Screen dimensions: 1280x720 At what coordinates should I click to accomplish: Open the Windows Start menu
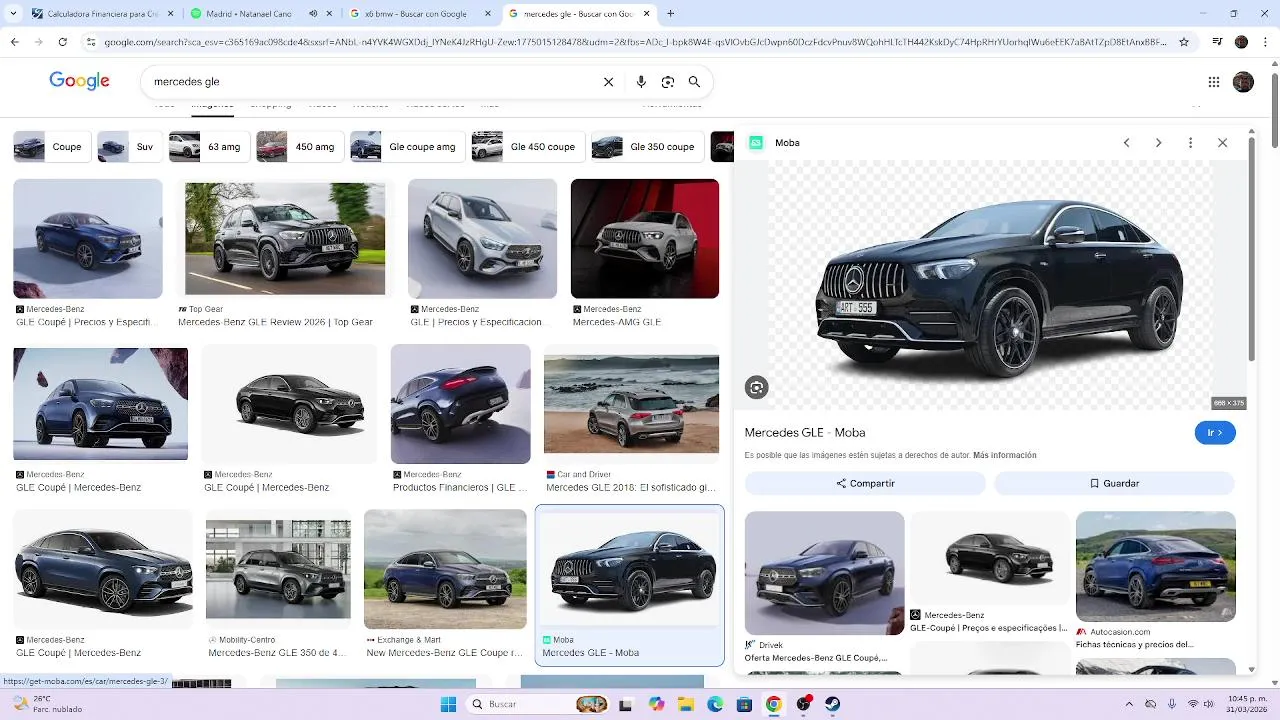pyautogui.click(x=448, y=704)
